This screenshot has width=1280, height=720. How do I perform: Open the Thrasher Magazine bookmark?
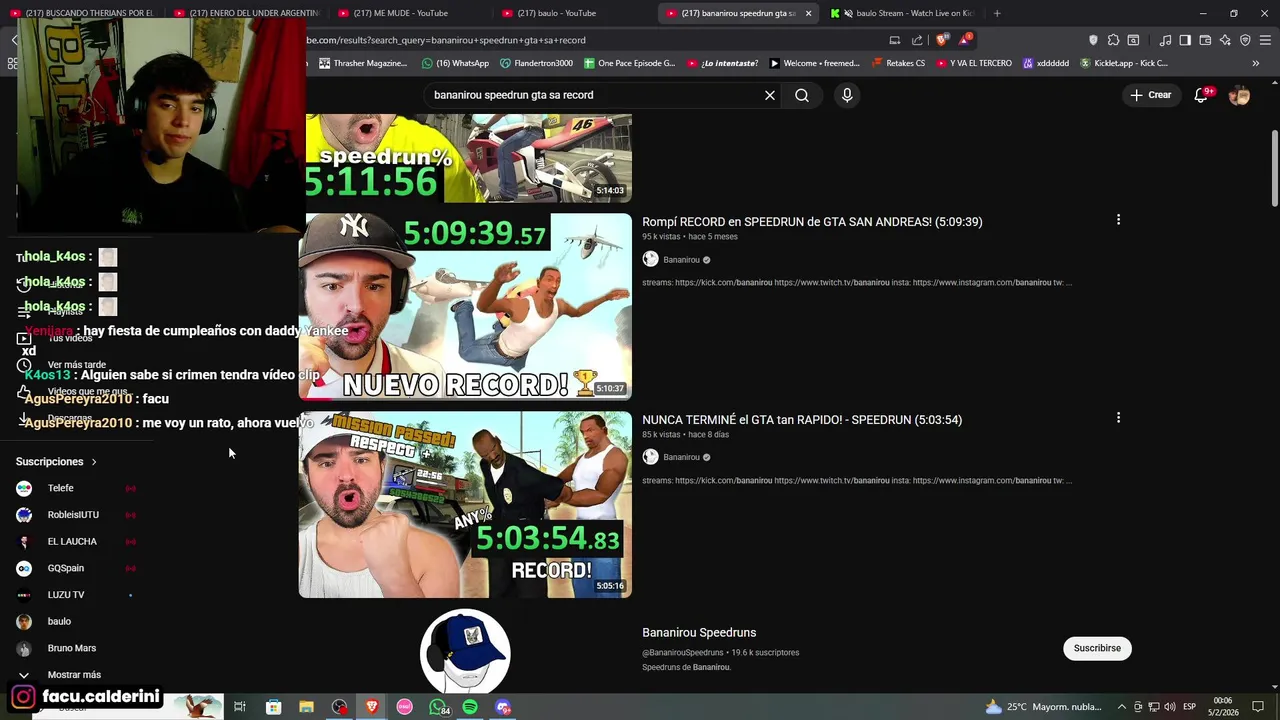(x=363, y=63)
